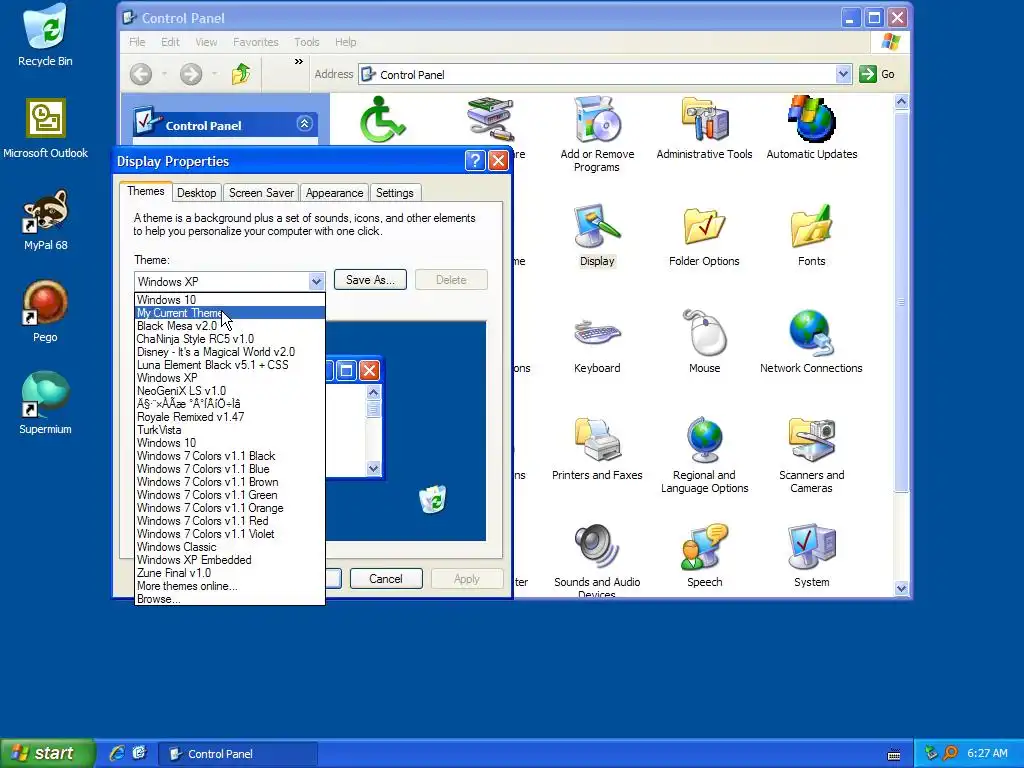The height and width of the screenshot is (768, 1024).
Task: Switch to the Appearance tab
Action: pyautogui.click(x=334, y=193)
